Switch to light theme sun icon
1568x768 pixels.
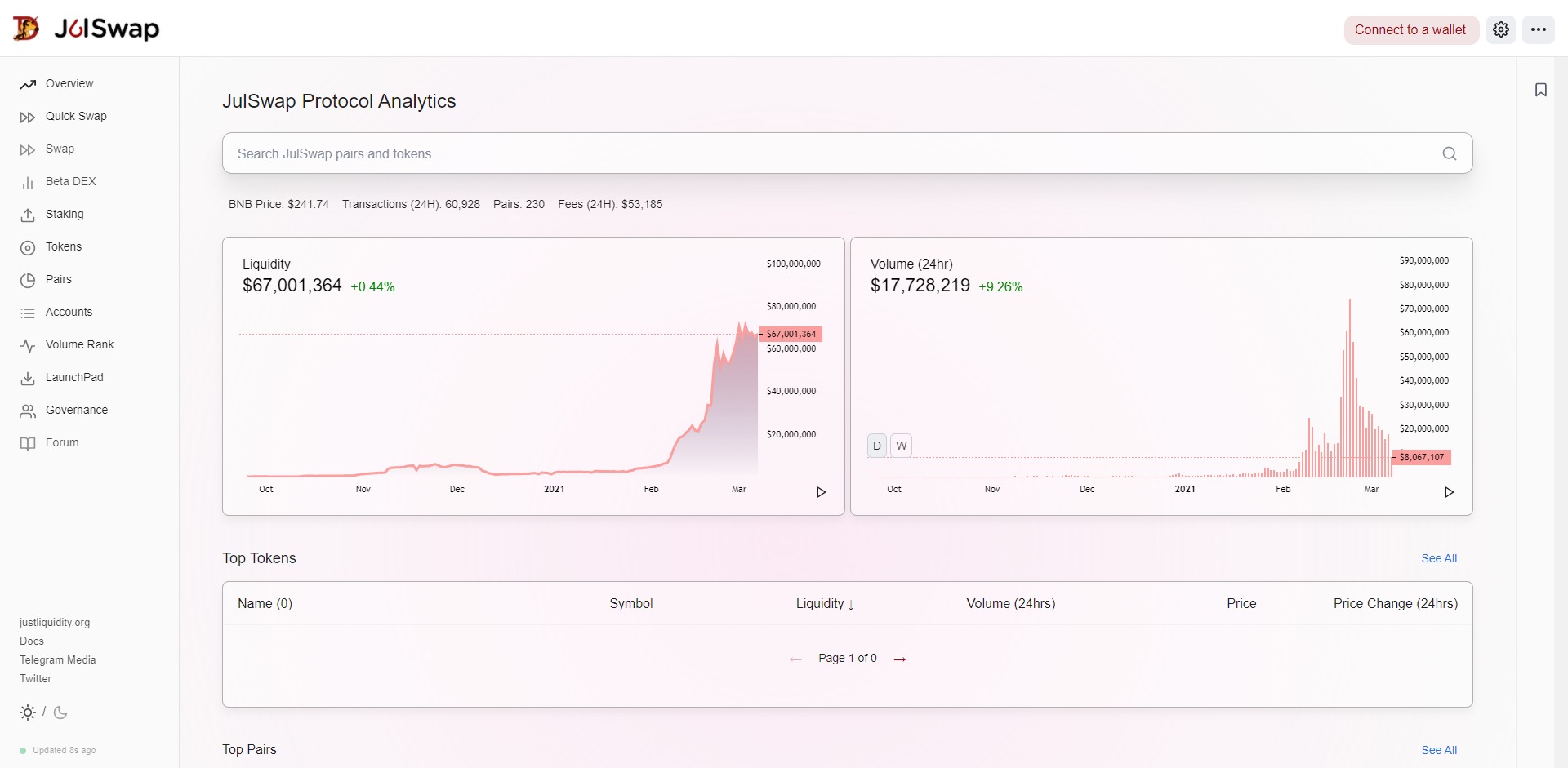(28, 713)
